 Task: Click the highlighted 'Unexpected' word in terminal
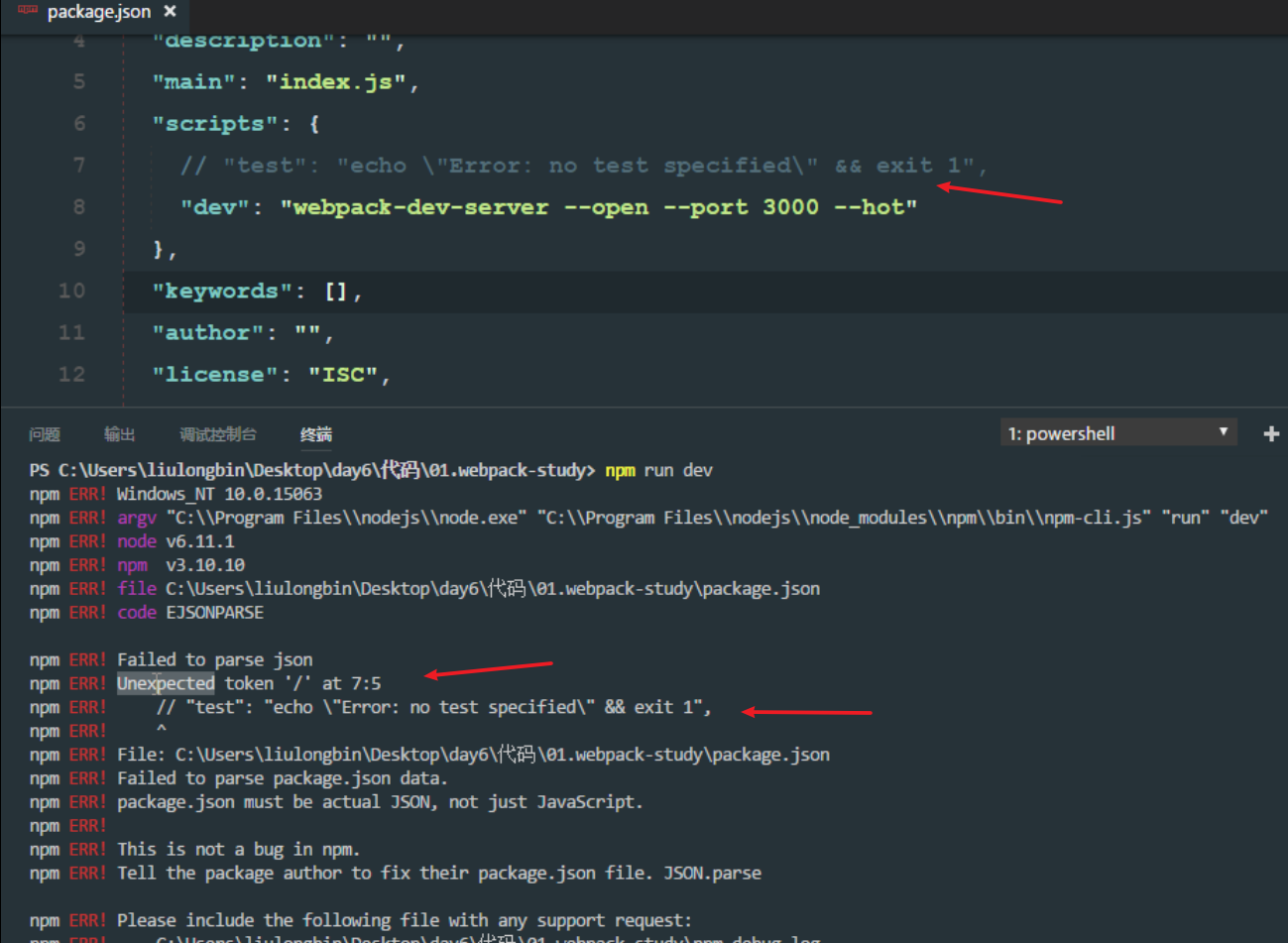166,683
